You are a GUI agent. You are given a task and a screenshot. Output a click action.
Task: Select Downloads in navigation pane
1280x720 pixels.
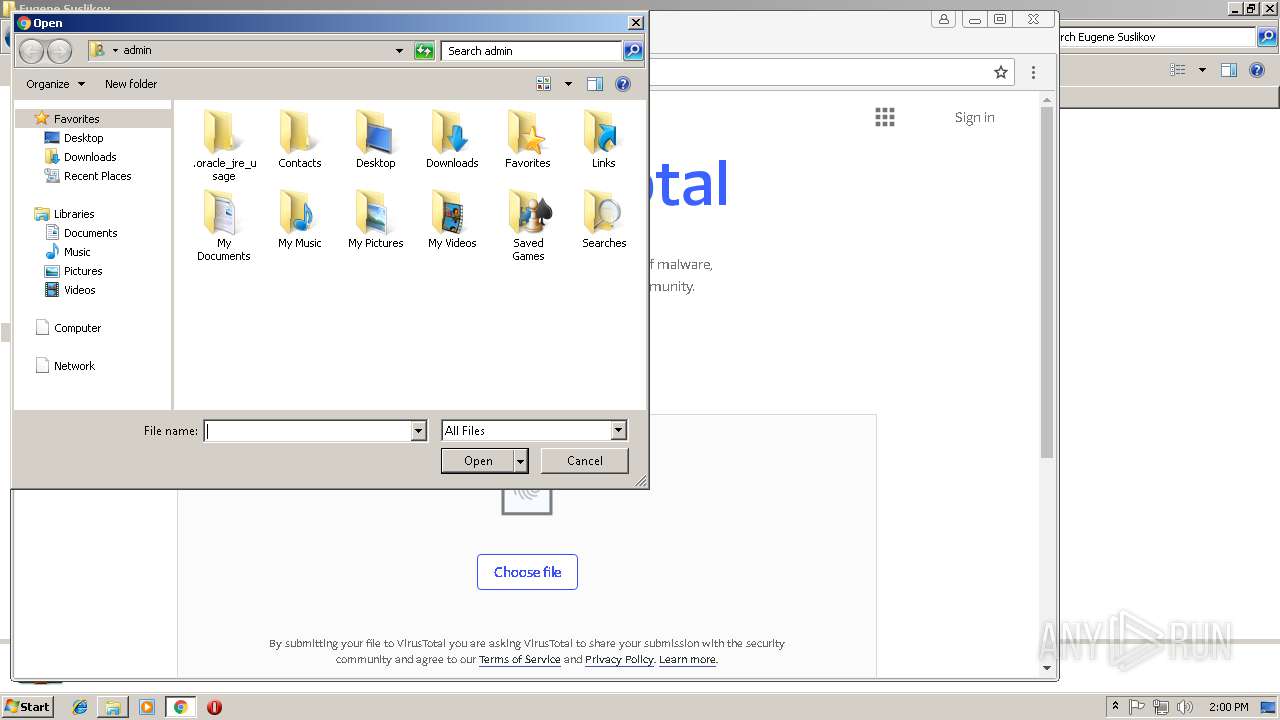point(90,157)
